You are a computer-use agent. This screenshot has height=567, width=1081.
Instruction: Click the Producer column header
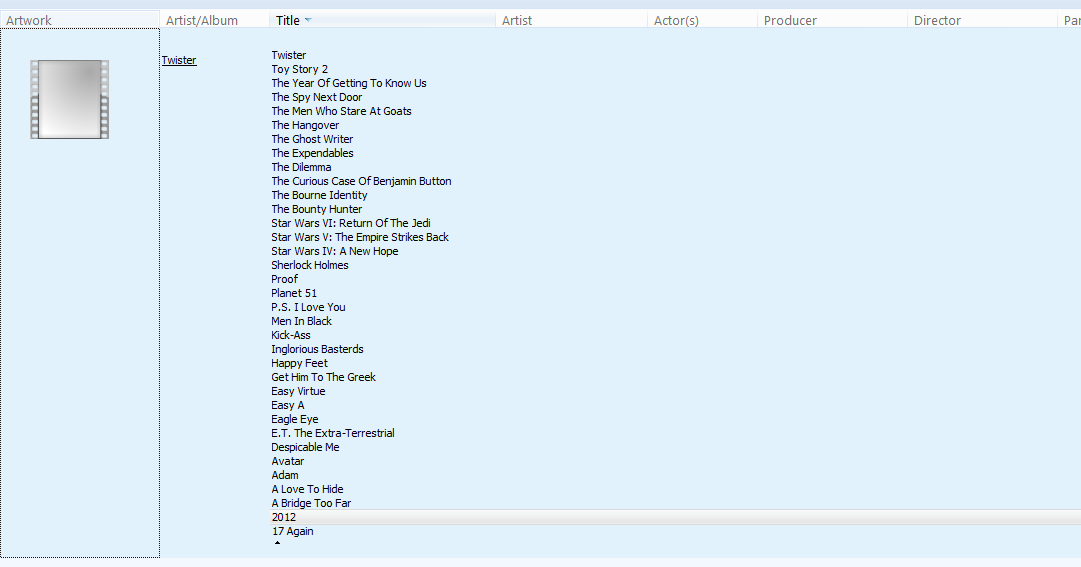[x=790, y=20]
